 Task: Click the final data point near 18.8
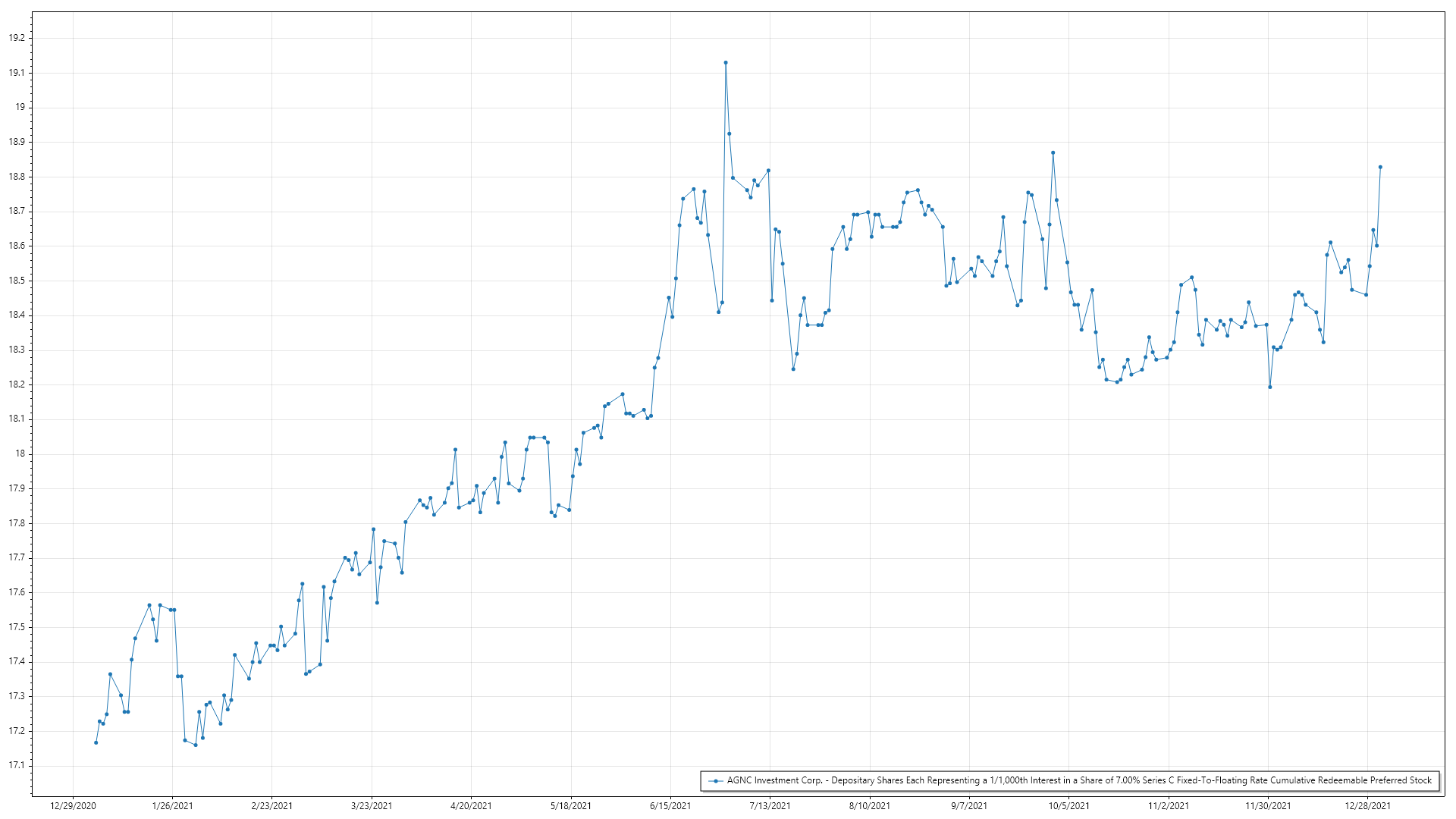click(x=1380, y=167)
